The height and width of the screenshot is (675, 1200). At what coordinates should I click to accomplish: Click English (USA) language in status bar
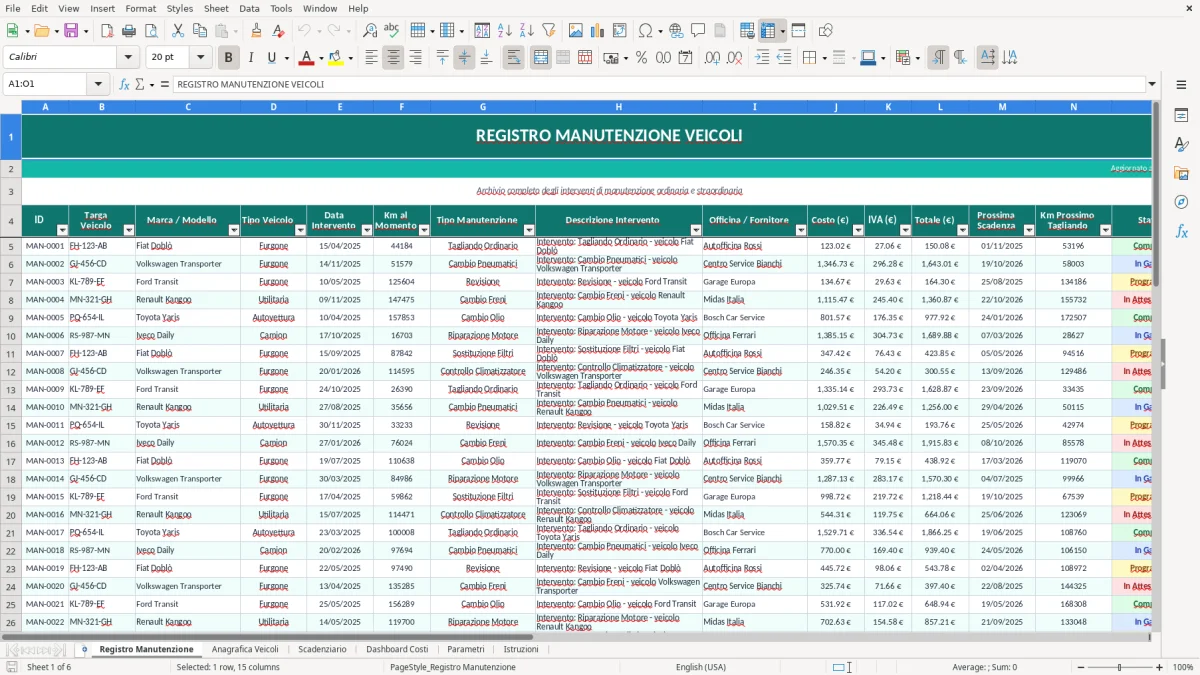(701, 667)
